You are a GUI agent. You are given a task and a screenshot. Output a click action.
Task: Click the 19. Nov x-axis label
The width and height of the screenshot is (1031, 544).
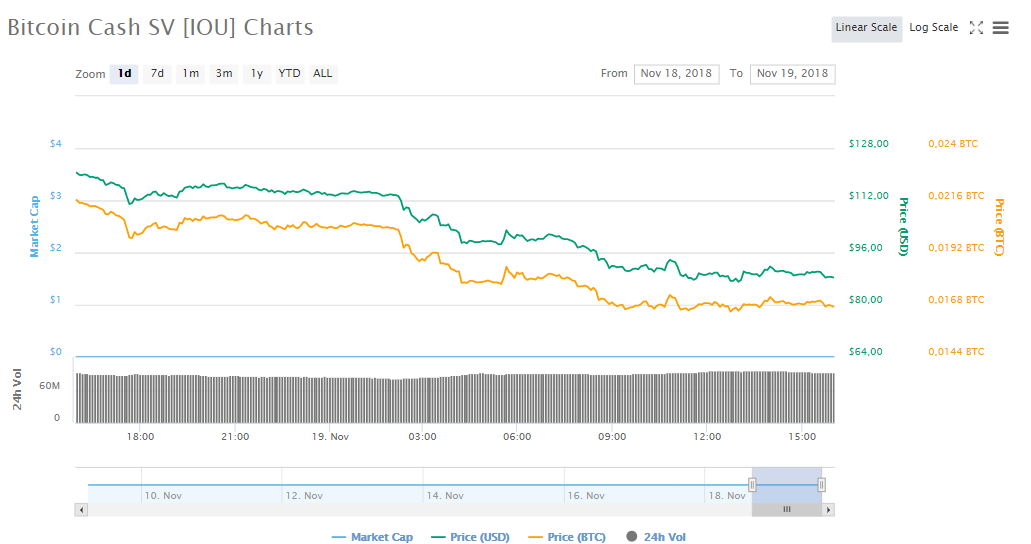click(x=330, y=437)
